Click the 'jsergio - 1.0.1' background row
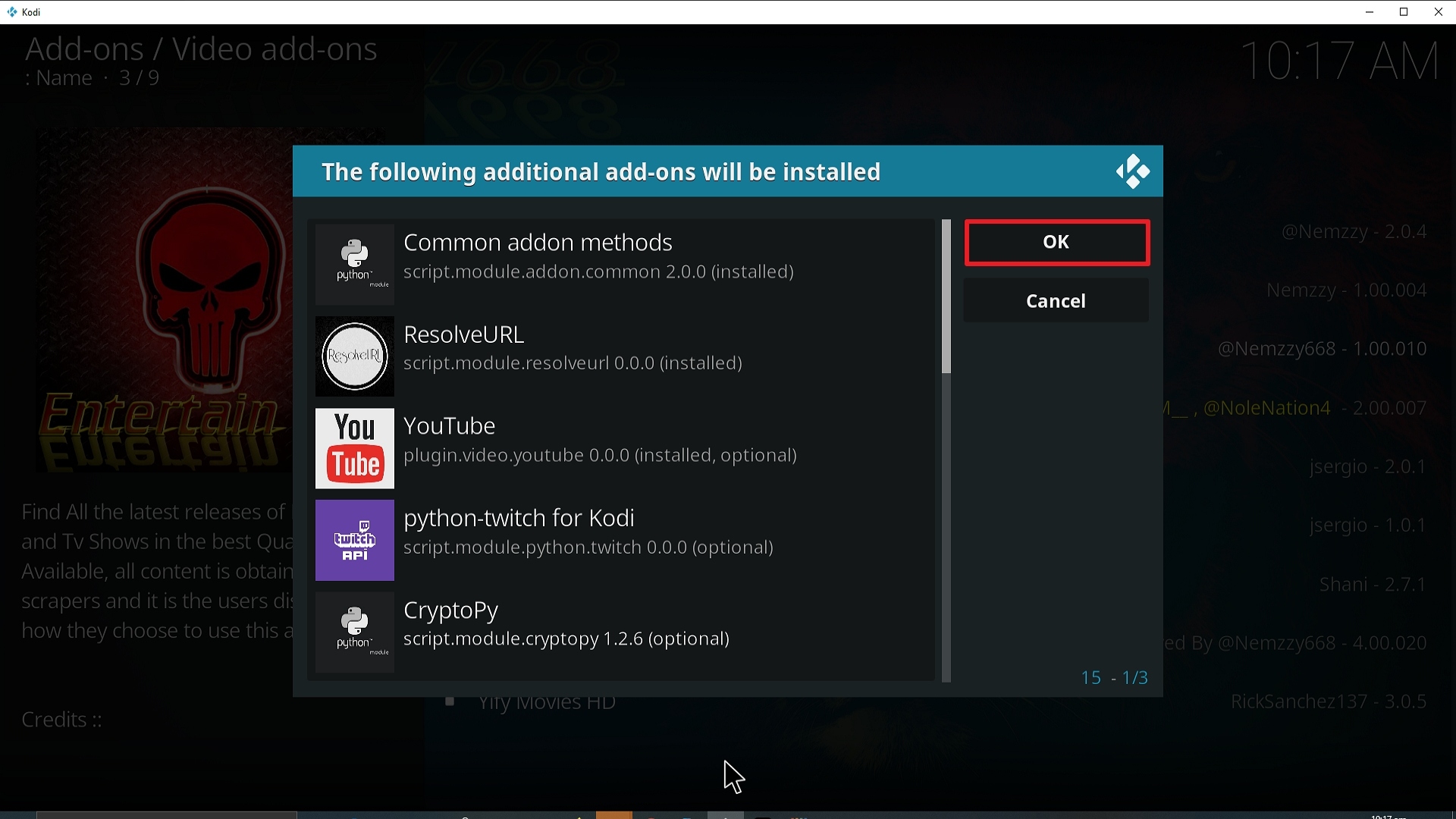Screen dimensions: 1456x819 point(1369,526)
